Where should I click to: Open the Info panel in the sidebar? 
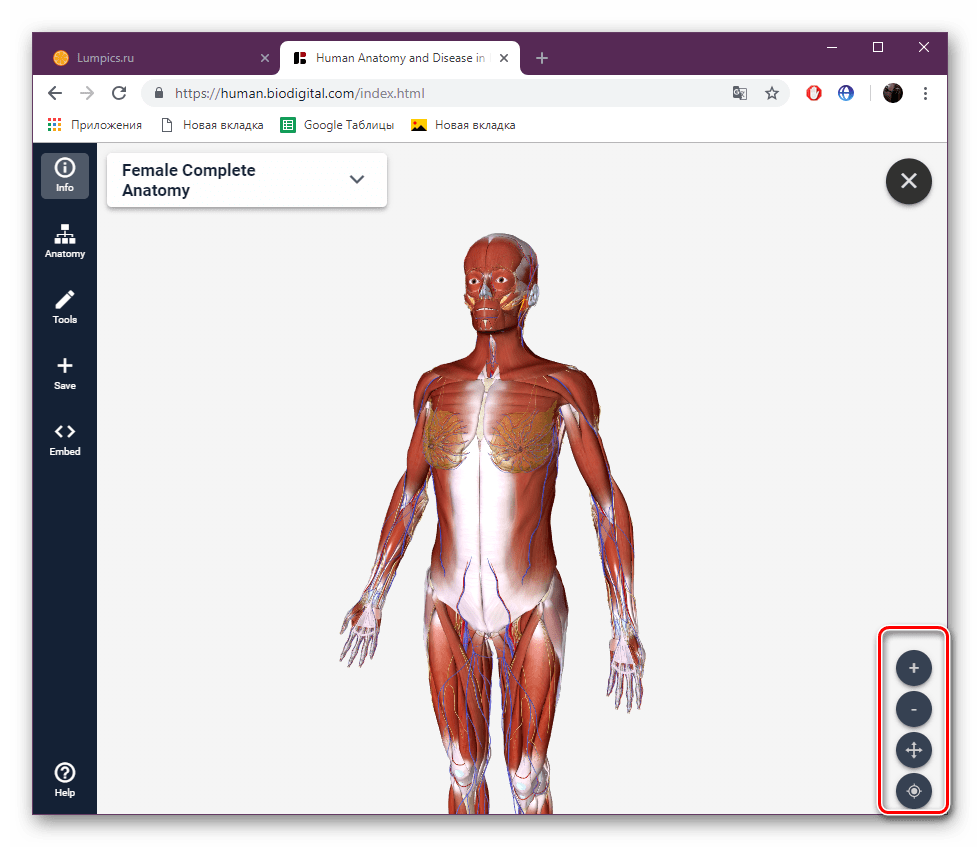click(x=64, y=174)
